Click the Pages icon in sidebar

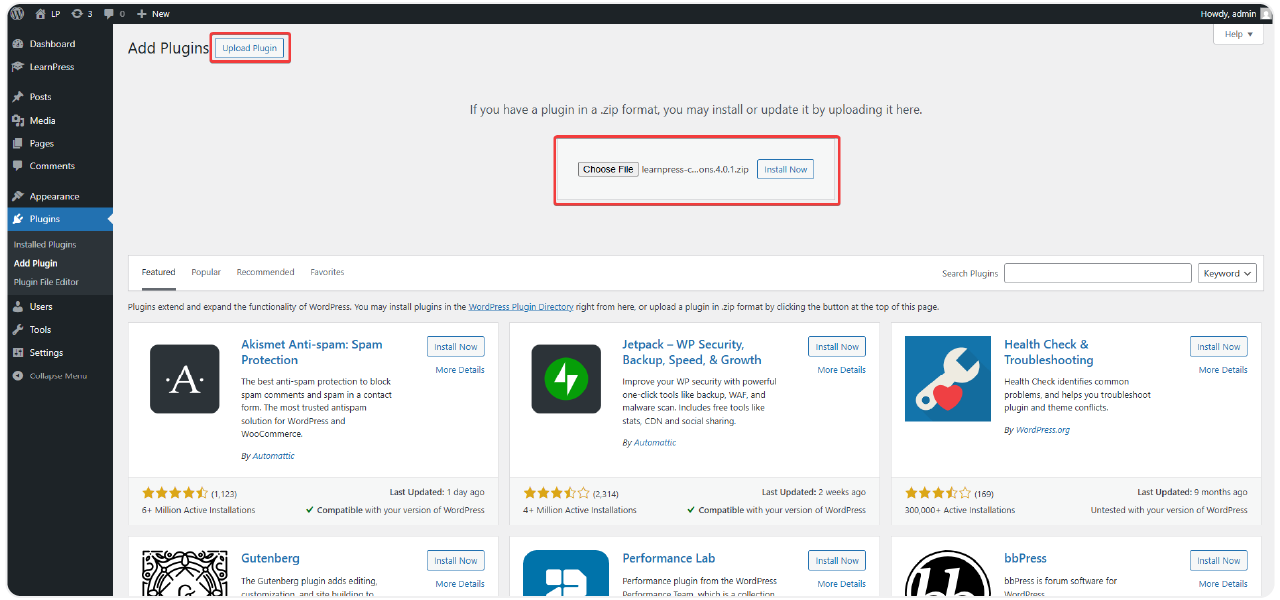coord(18,143)
